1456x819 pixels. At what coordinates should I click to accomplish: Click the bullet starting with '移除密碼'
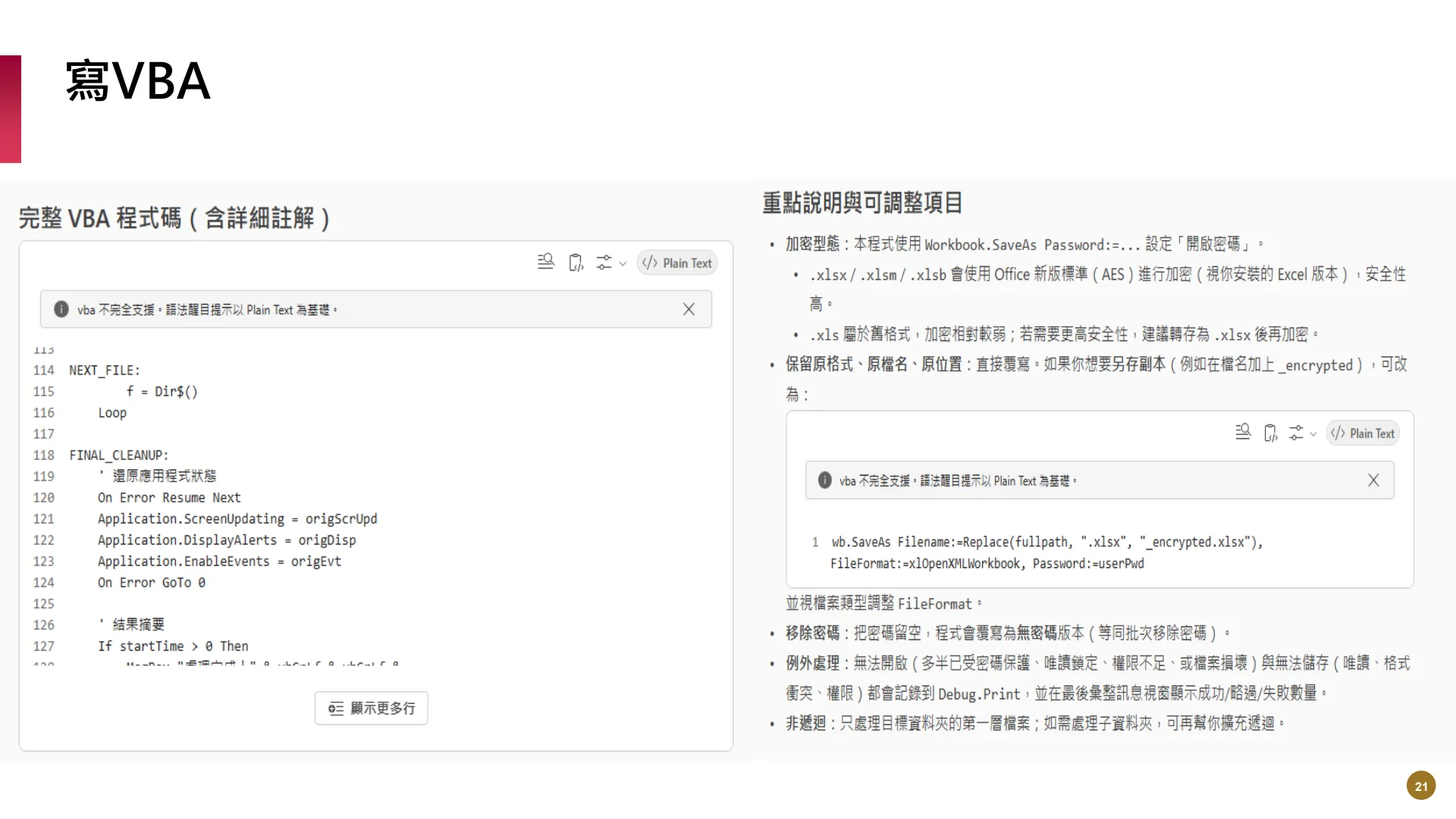point(1008,632)
